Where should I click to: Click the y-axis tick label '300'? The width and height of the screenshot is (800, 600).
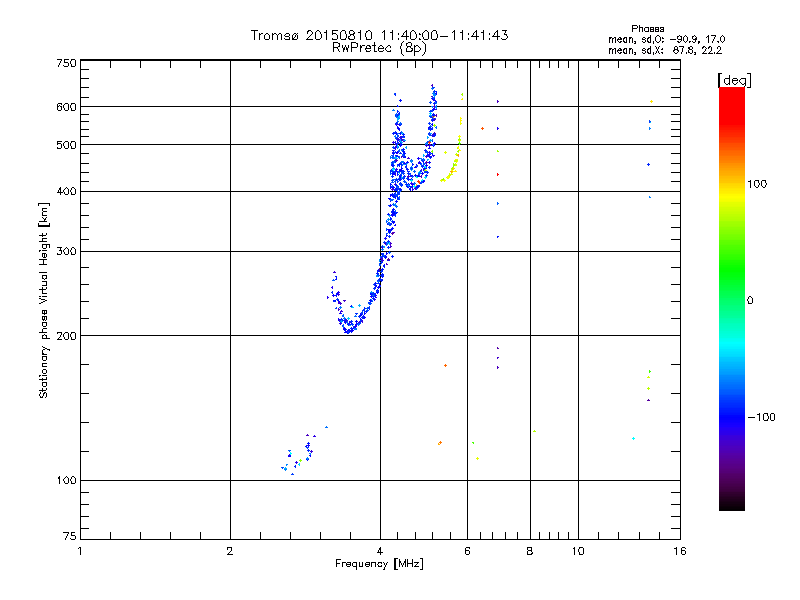coord(66,251)
